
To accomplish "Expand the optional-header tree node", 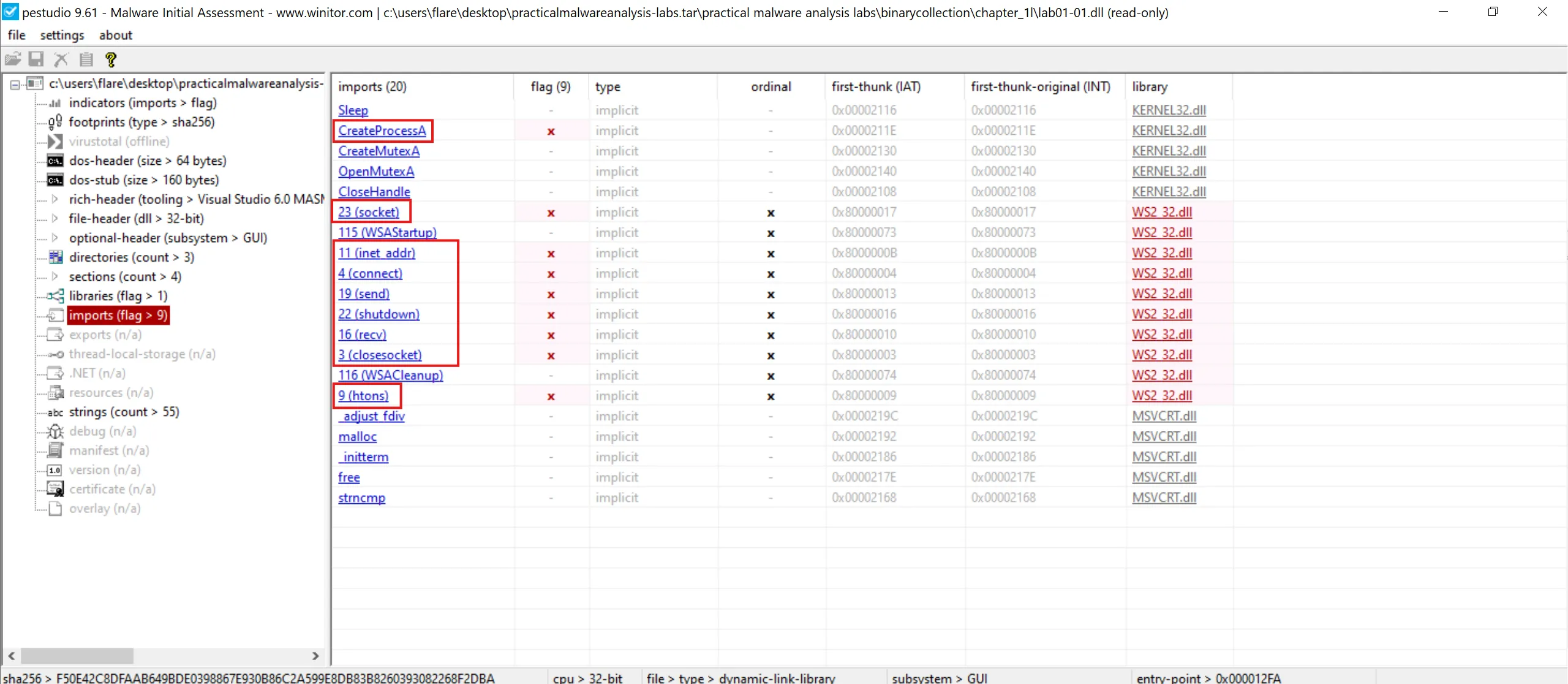I will click(x=55, y=238).
